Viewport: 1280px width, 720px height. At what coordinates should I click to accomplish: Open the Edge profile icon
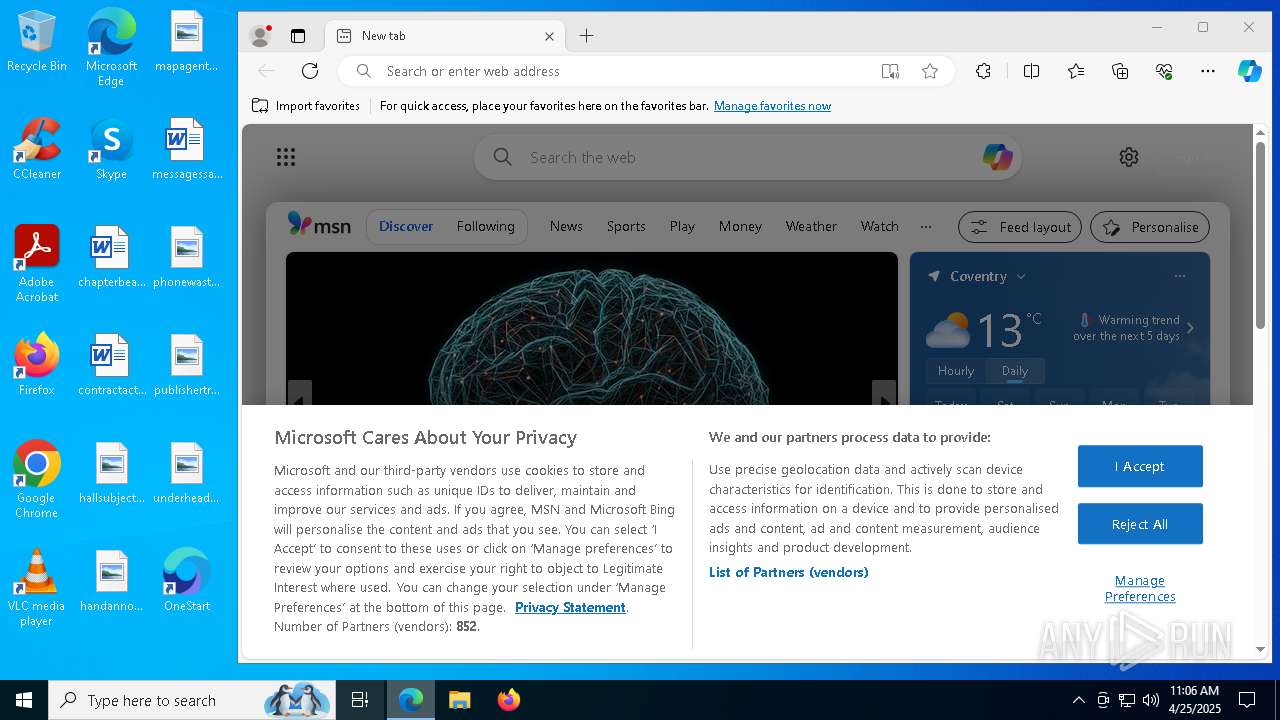tap(260, 36)
